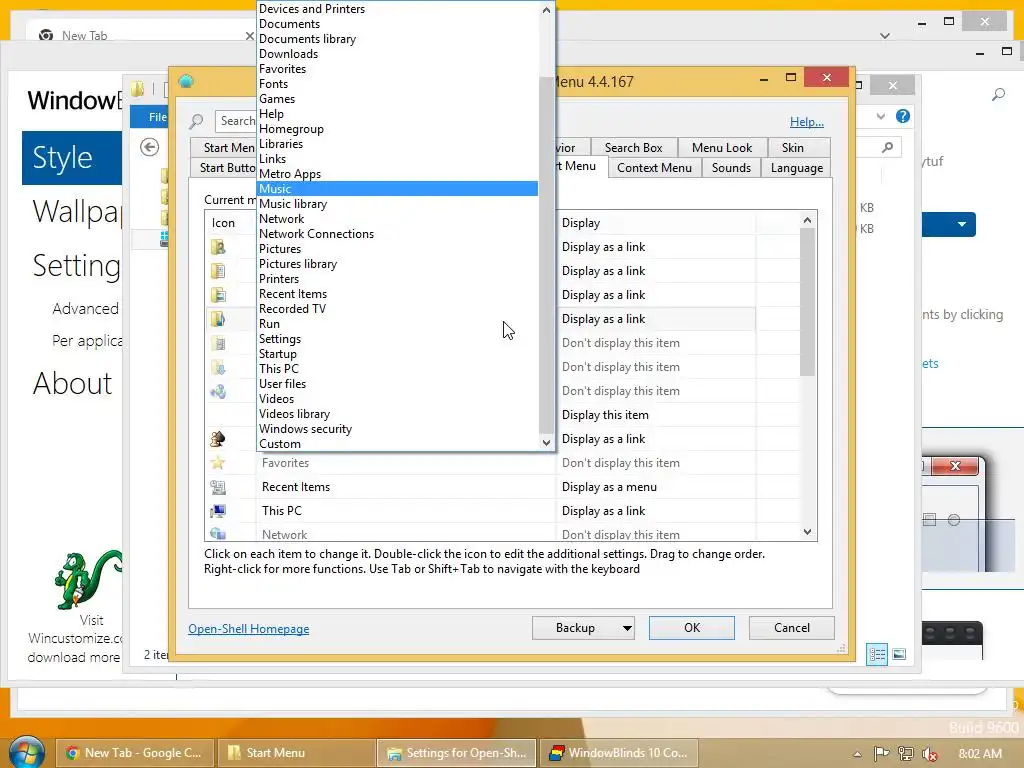This screenshot has height=768, width=1024.
Task: Click Recent Items row icon
Action: 218,487
